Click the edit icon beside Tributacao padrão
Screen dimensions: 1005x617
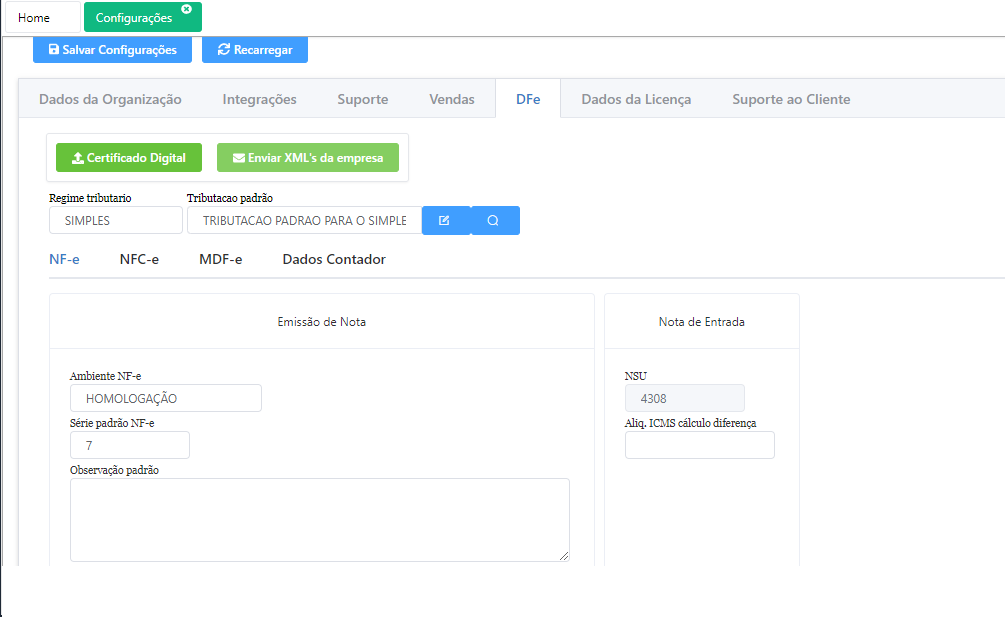pyautogui.click(x=445, y=220)
